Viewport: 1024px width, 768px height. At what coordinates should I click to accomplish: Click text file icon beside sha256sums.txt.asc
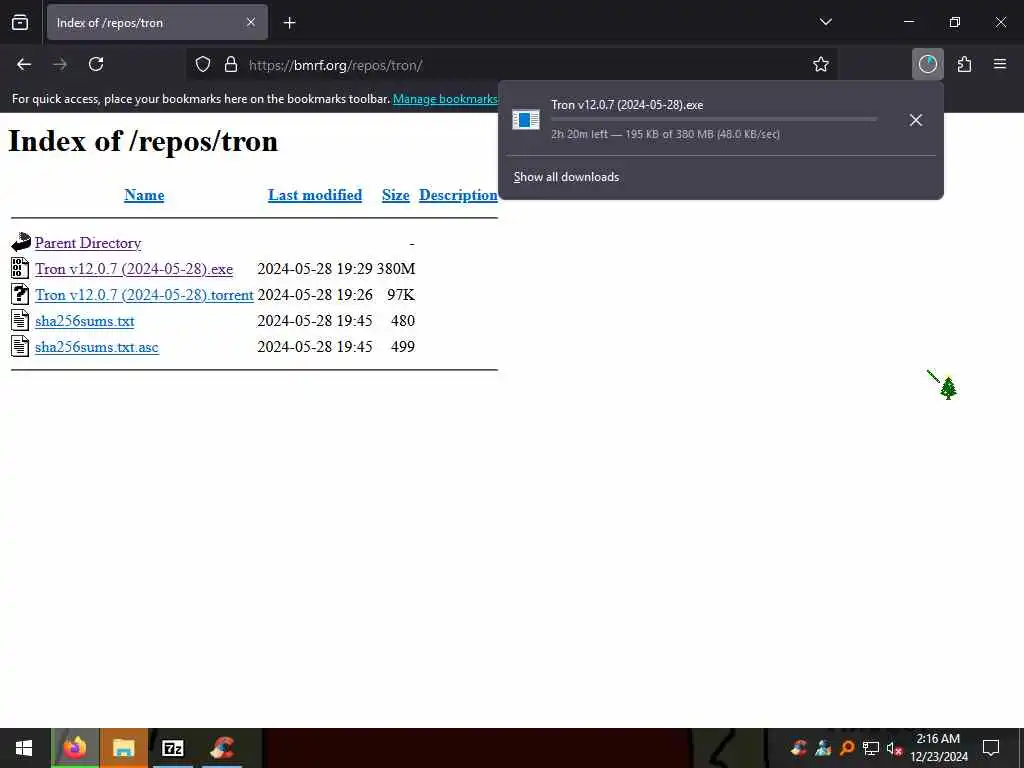(x=20, y=346)
